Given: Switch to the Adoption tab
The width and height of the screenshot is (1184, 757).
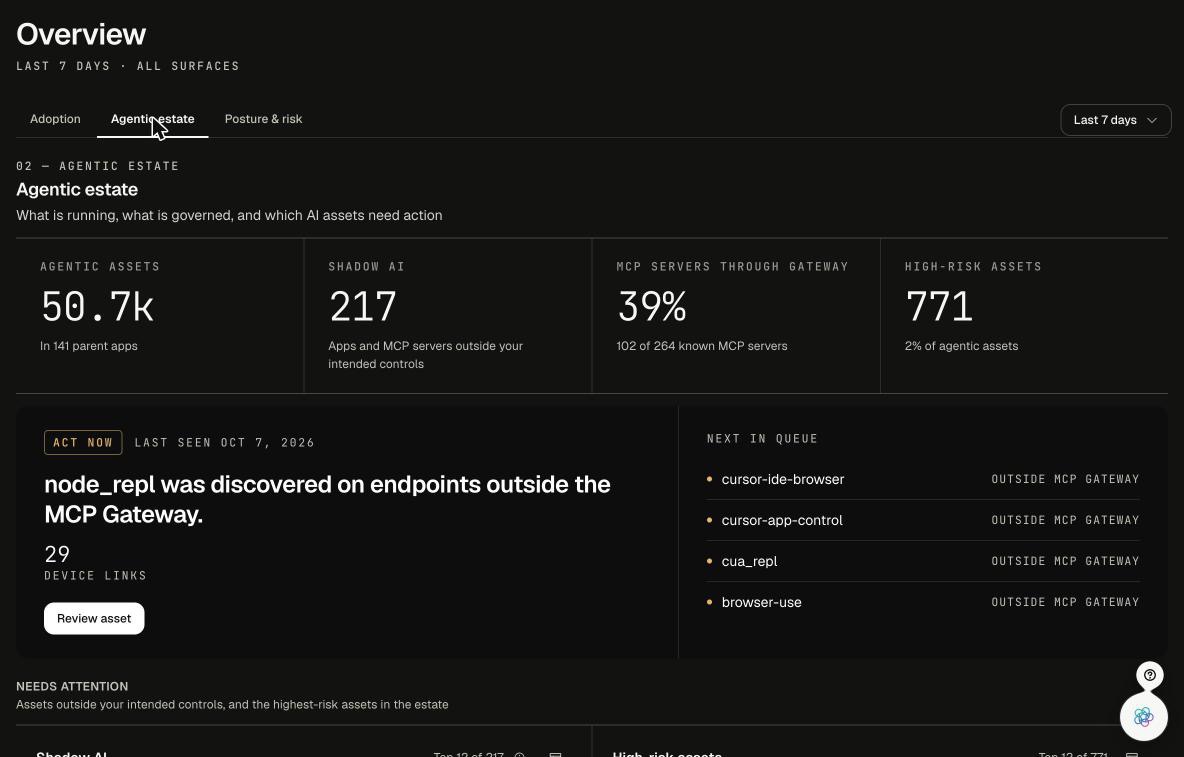Looking at the screenshot, I should [x=55, y=119].
